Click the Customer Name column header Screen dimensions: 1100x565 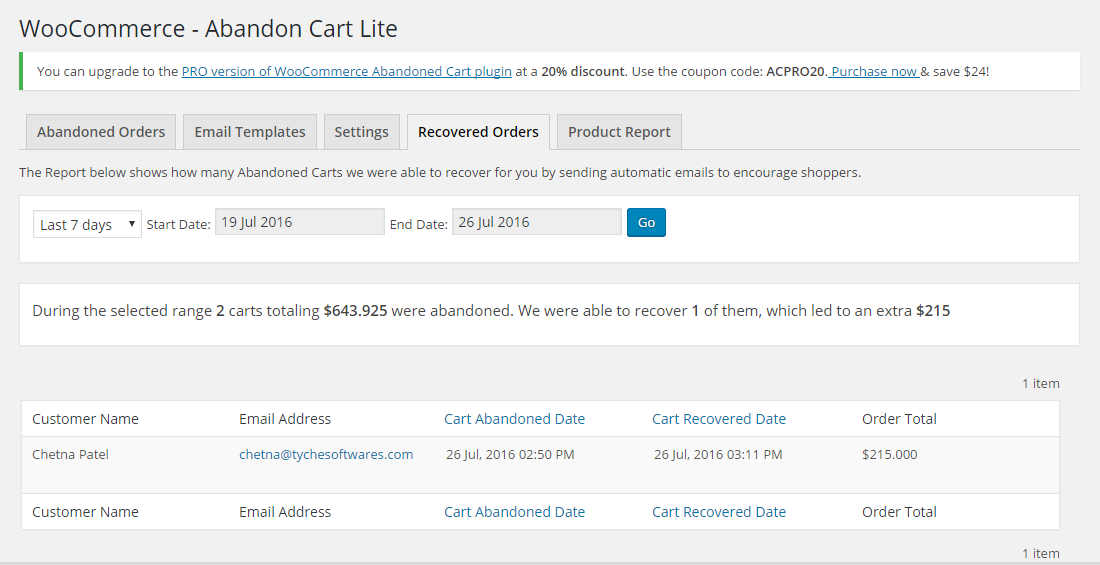(85, 419)
